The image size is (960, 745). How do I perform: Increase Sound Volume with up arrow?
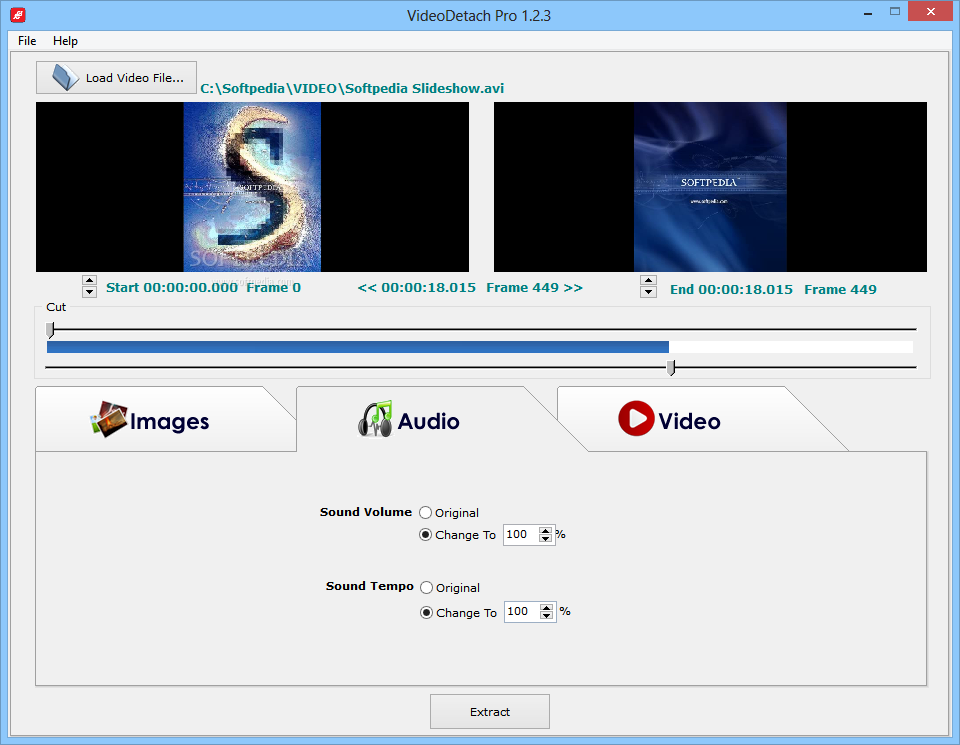pyautogui.click(x=546, y=531)
